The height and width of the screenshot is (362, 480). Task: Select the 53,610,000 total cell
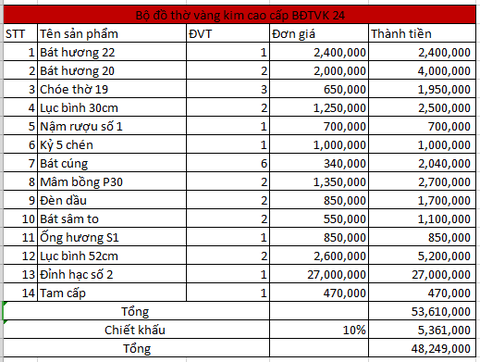tap(422, 311)
